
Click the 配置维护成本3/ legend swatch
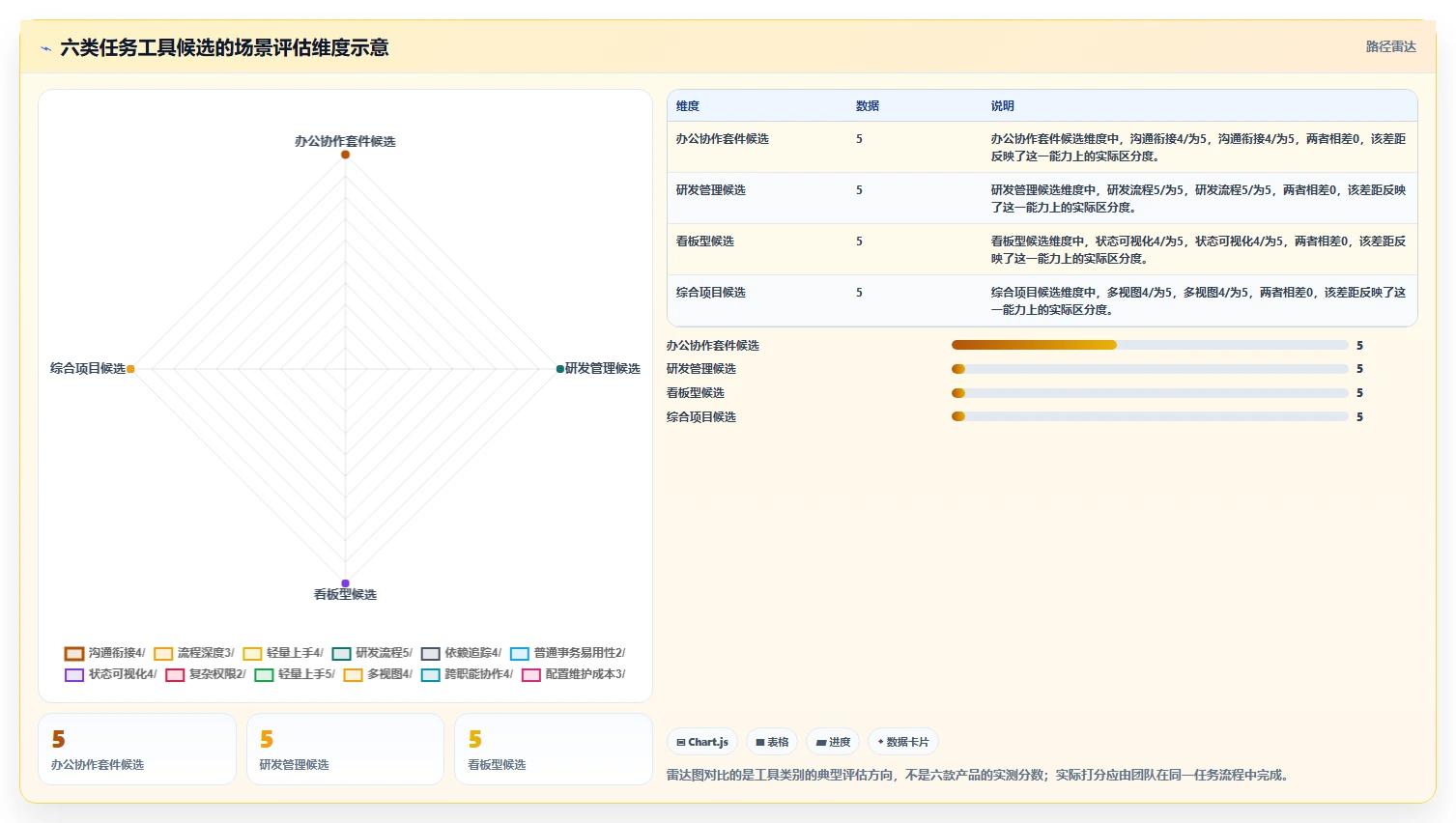pos(531,675)
